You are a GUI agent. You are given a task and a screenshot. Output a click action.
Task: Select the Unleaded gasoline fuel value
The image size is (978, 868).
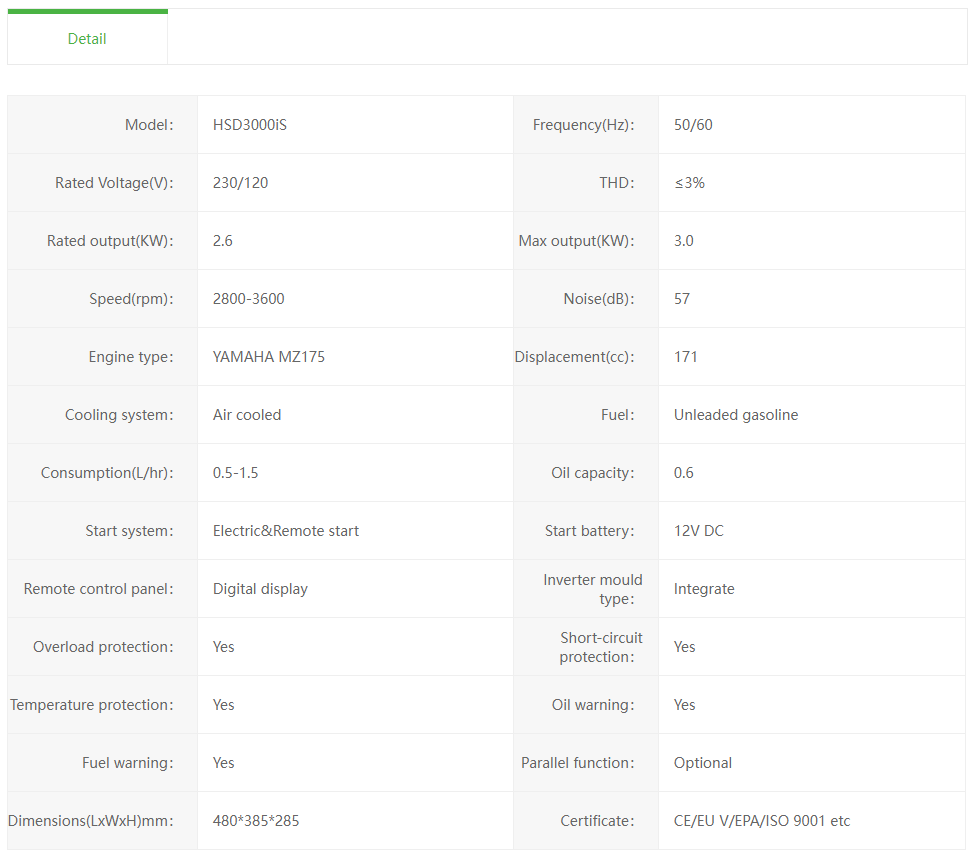[736, 415]
